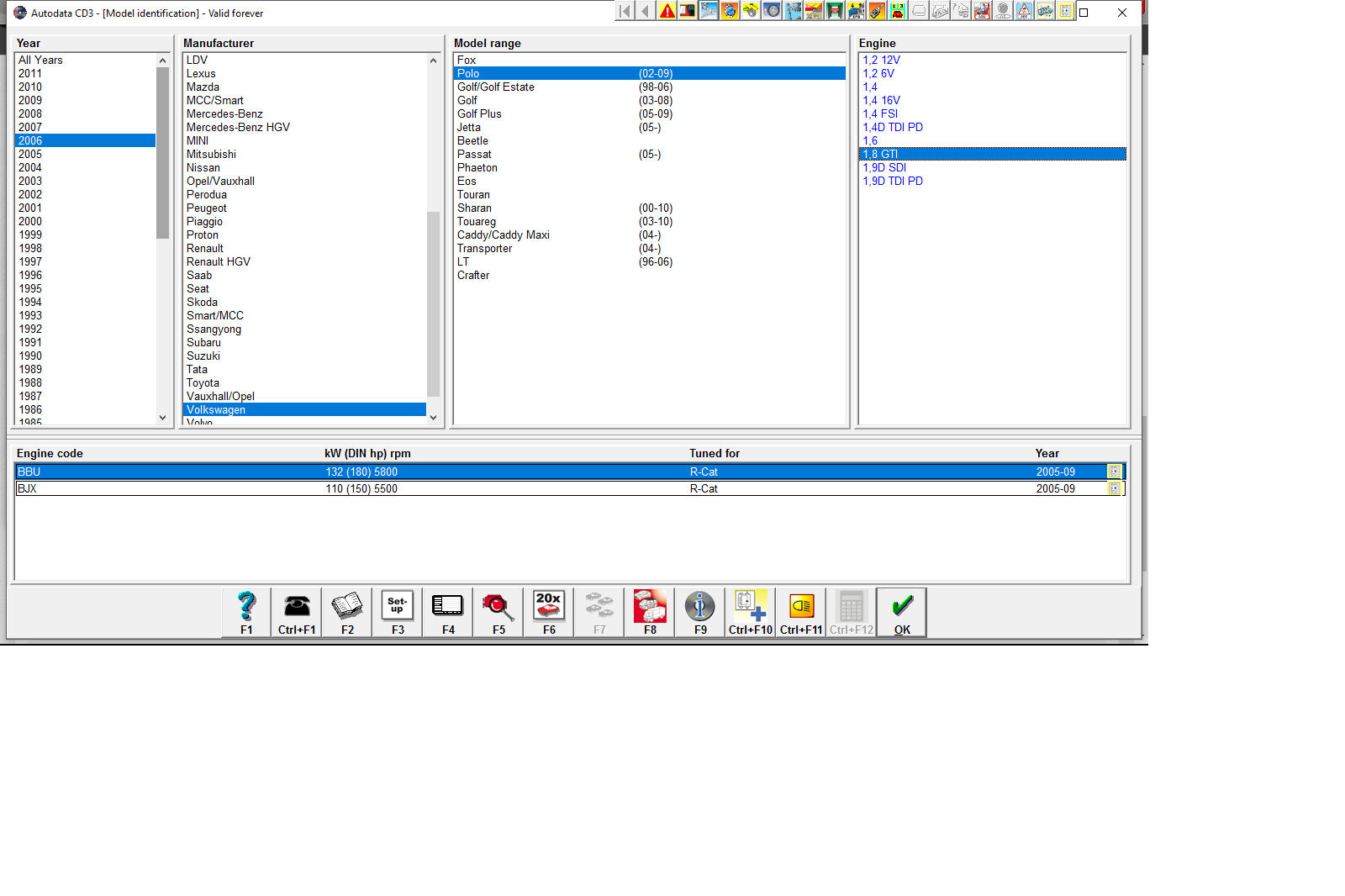Open the F2 book icon
This screenshot has width=1345, height=896.
click(x=347, y=612)
